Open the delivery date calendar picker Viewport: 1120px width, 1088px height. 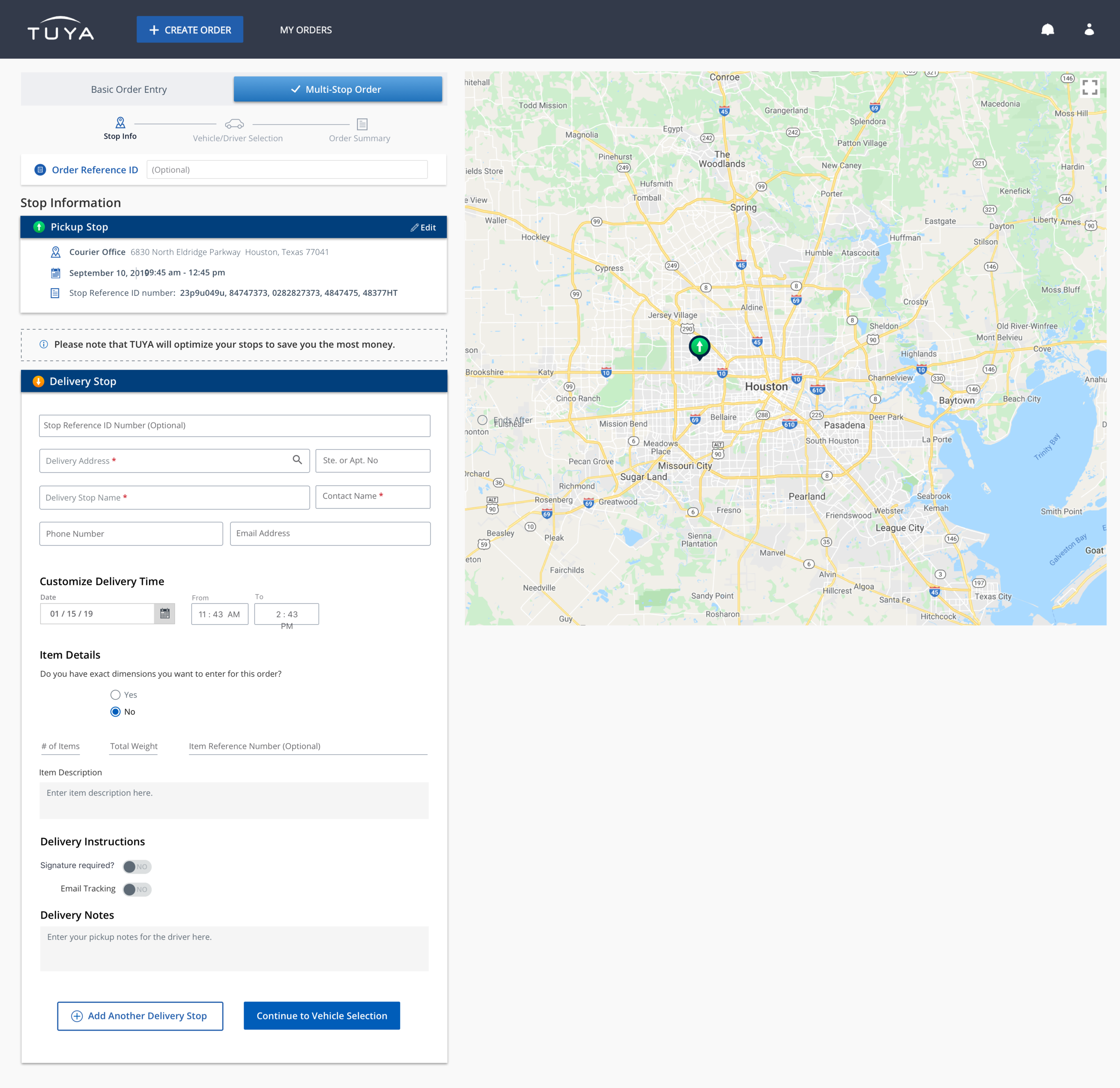(164, 614)
